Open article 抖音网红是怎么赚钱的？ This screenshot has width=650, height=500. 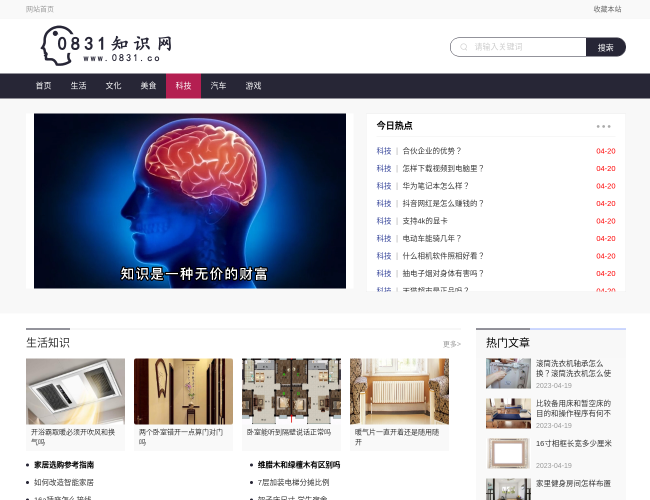pos(443,204)
